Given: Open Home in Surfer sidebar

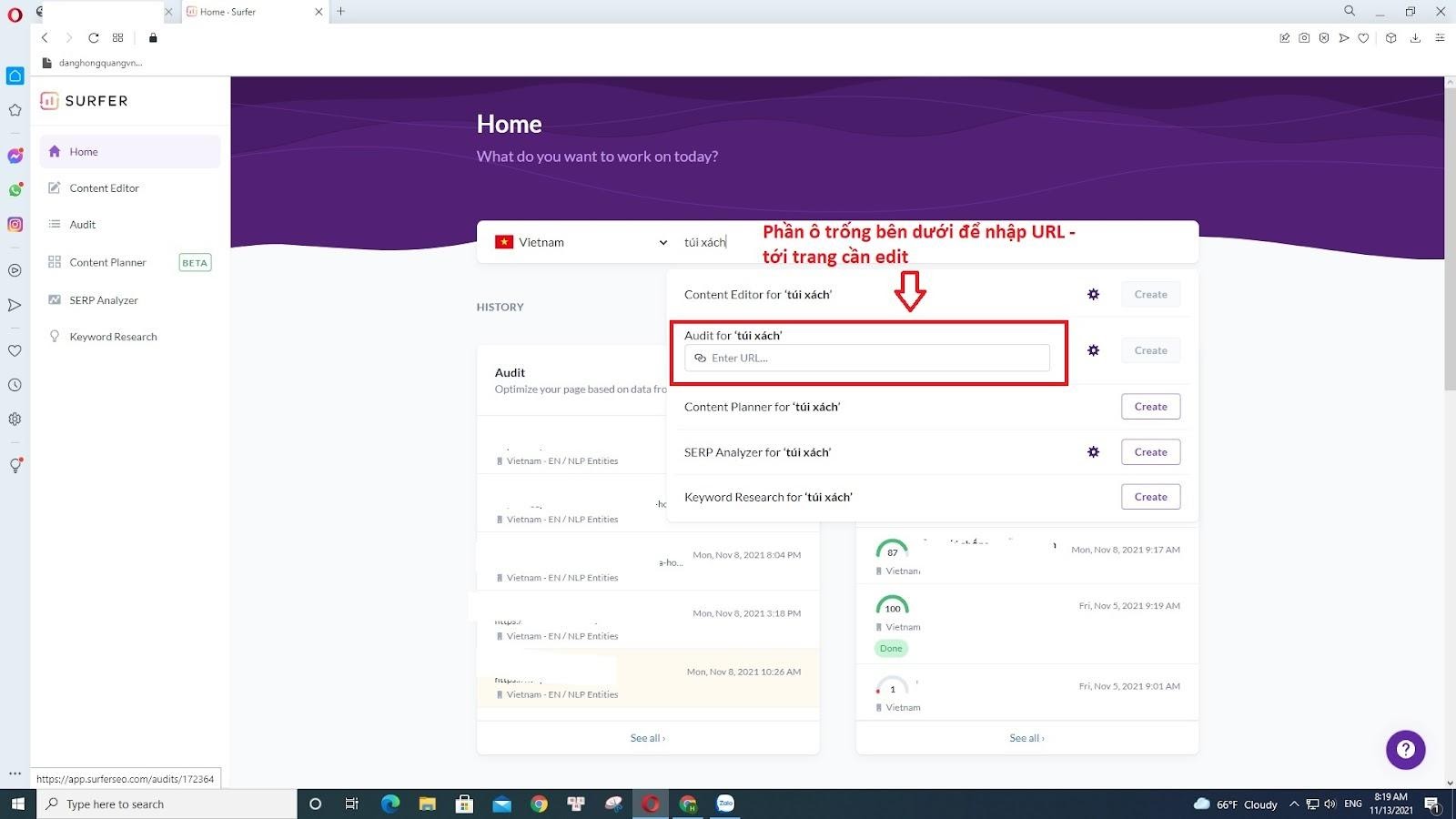Looking at the screenshot, I should point(129,152).
